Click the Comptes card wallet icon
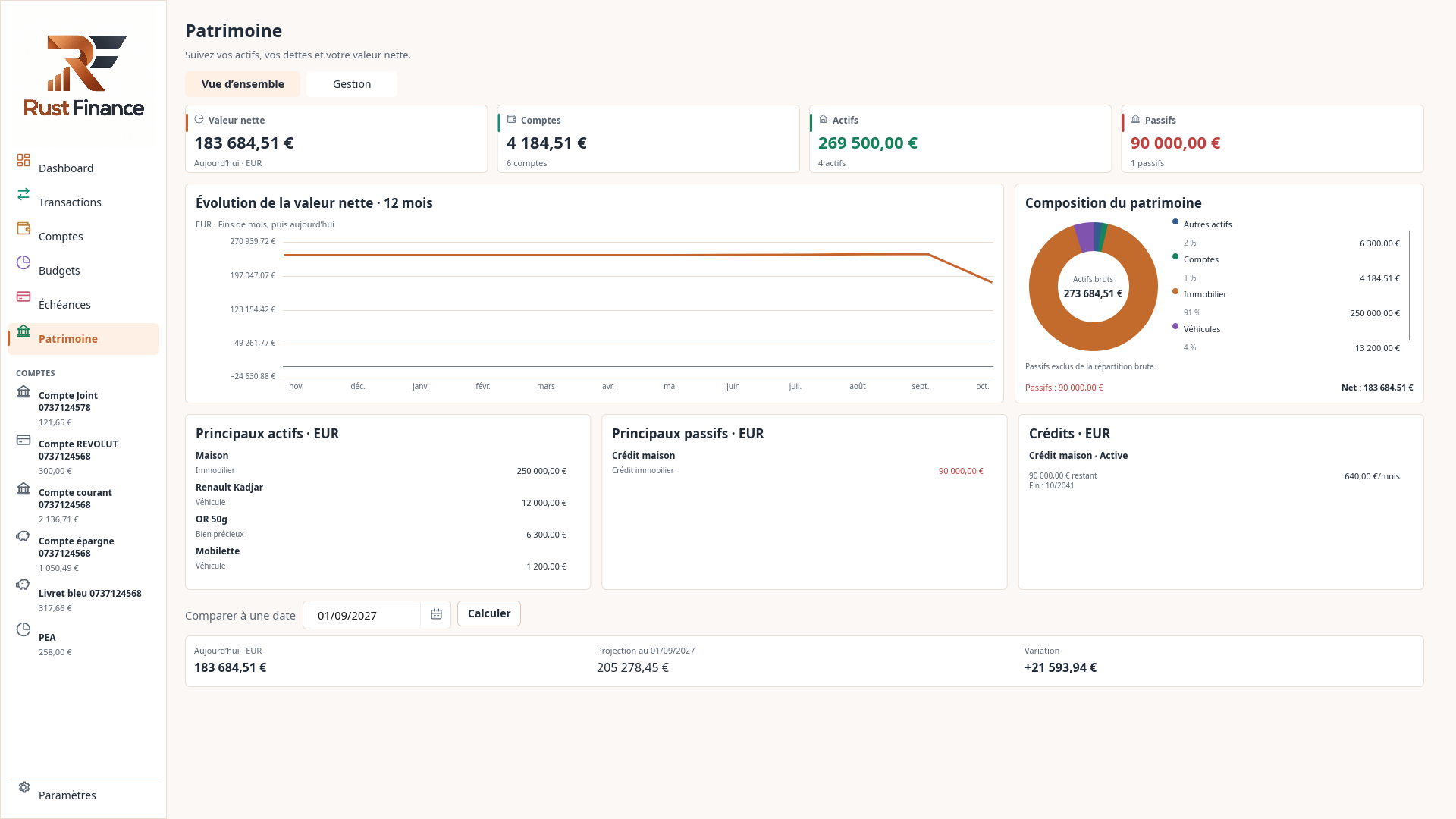This screenshot has width=1456, height=819. (x=511, y=119)
